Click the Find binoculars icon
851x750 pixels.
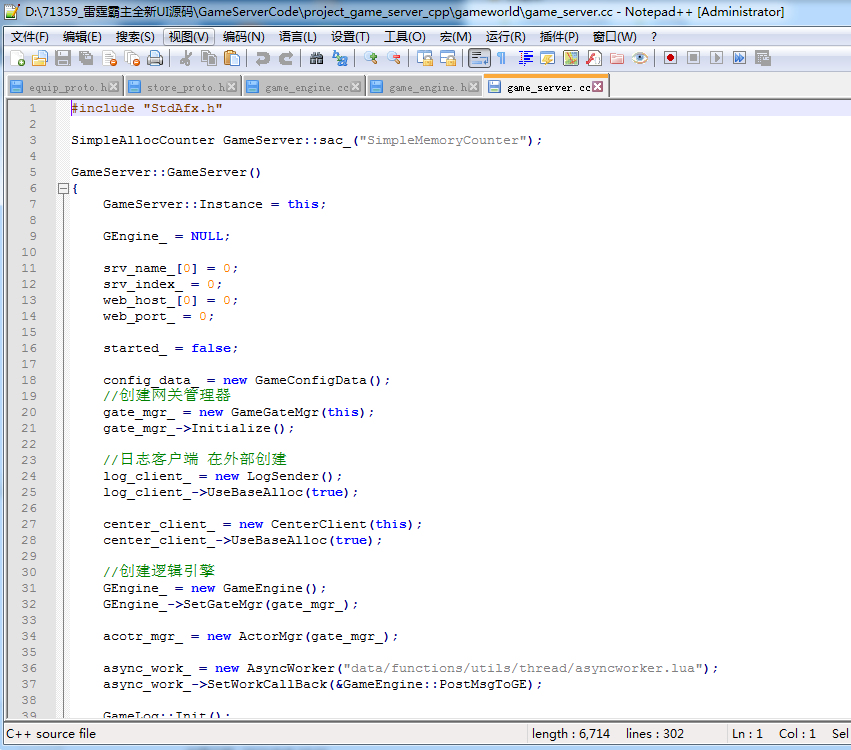(316, 59)
